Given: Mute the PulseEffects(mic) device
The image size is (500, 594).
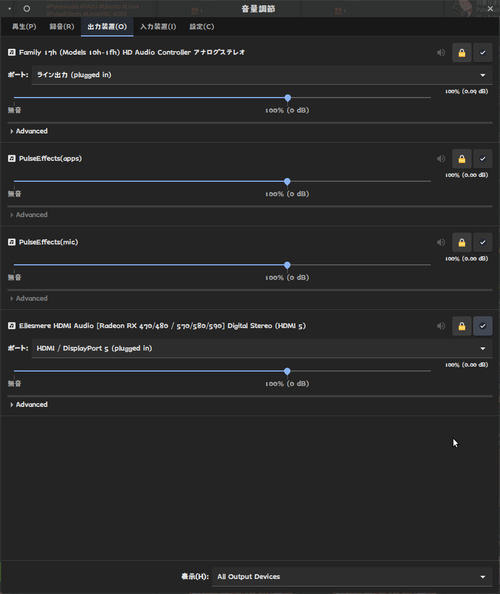Looking at the screenshot, I should coord(441,242).
